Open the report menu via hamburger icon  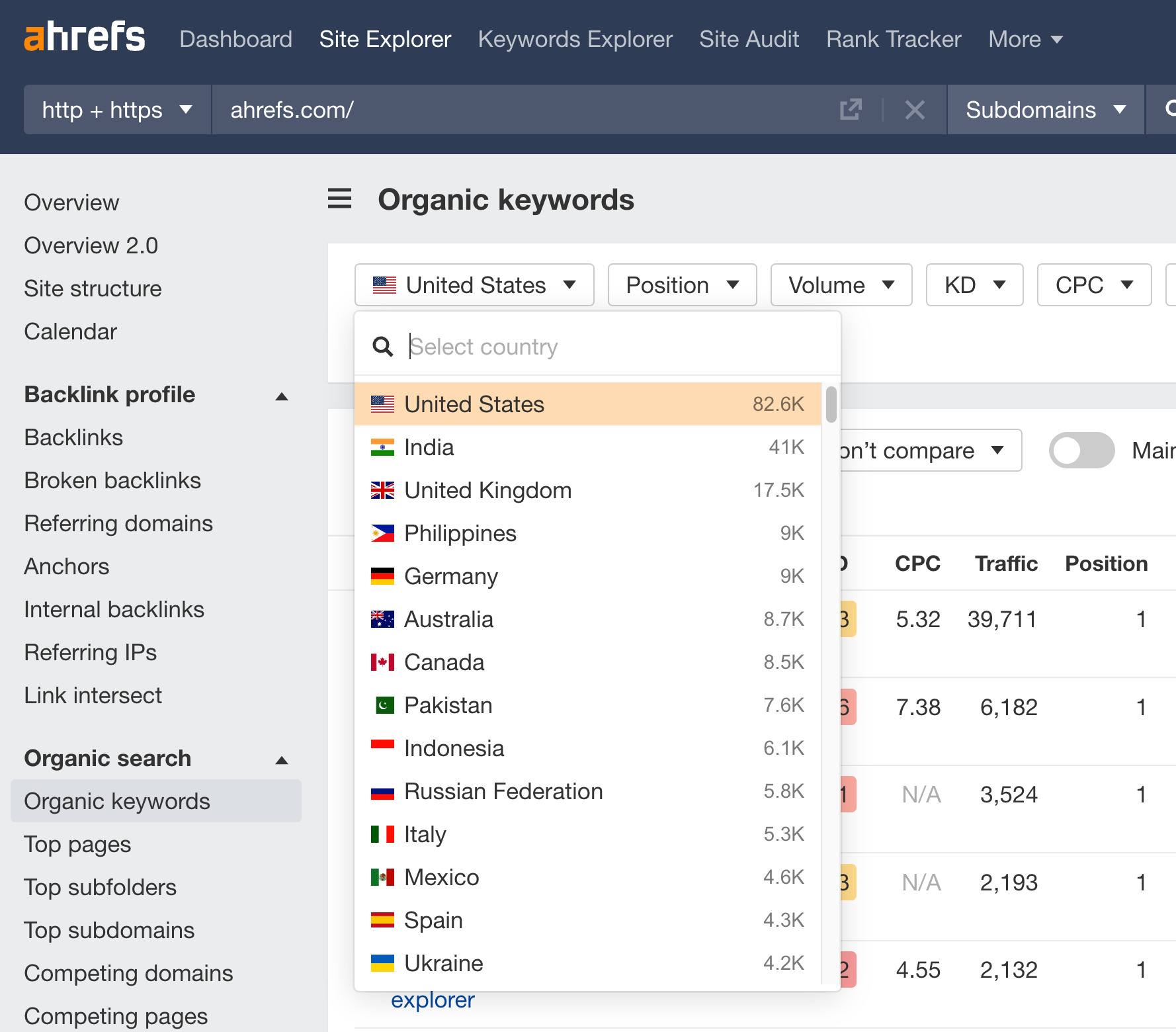coord(339,199)
